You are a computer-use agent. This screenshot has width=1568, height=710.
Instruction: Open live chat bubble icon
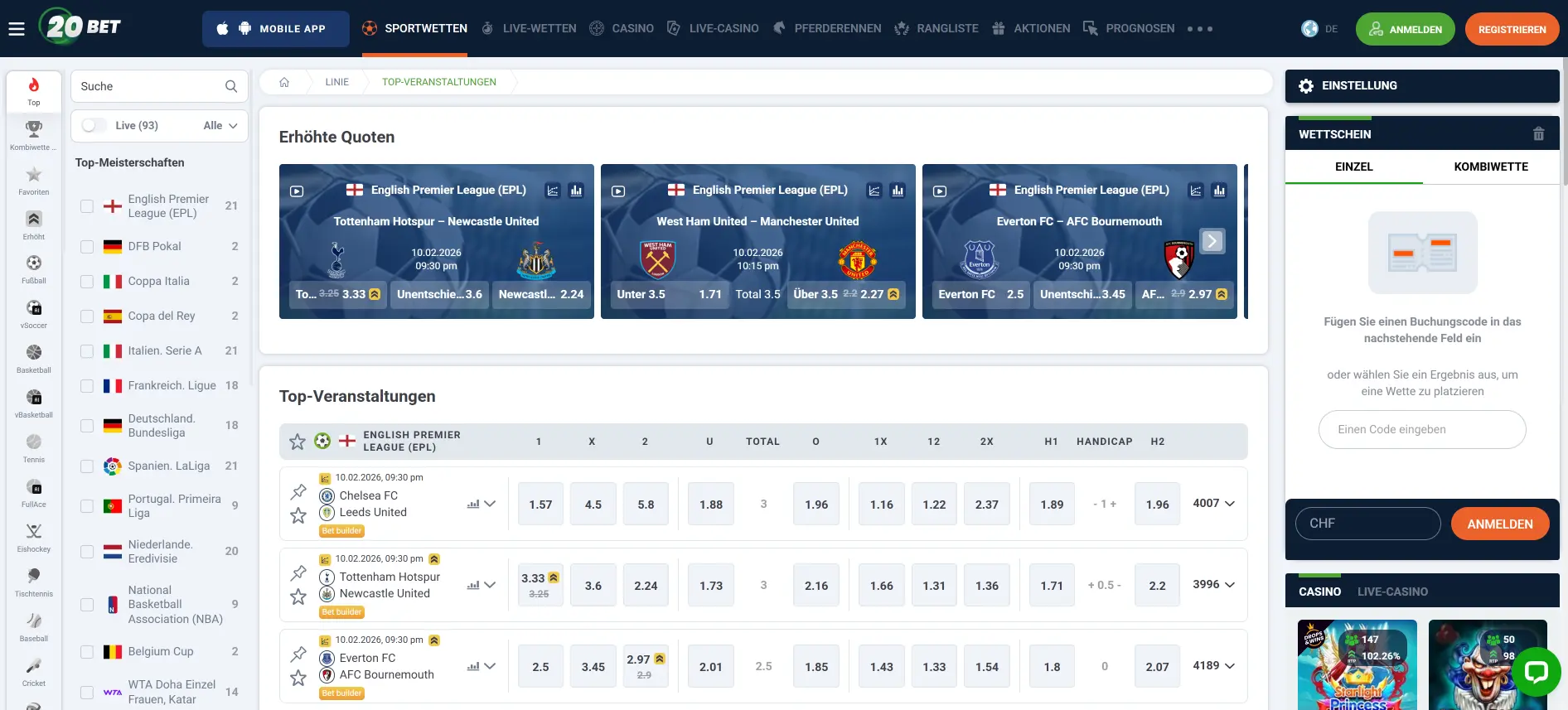(x=1536, y=671)
